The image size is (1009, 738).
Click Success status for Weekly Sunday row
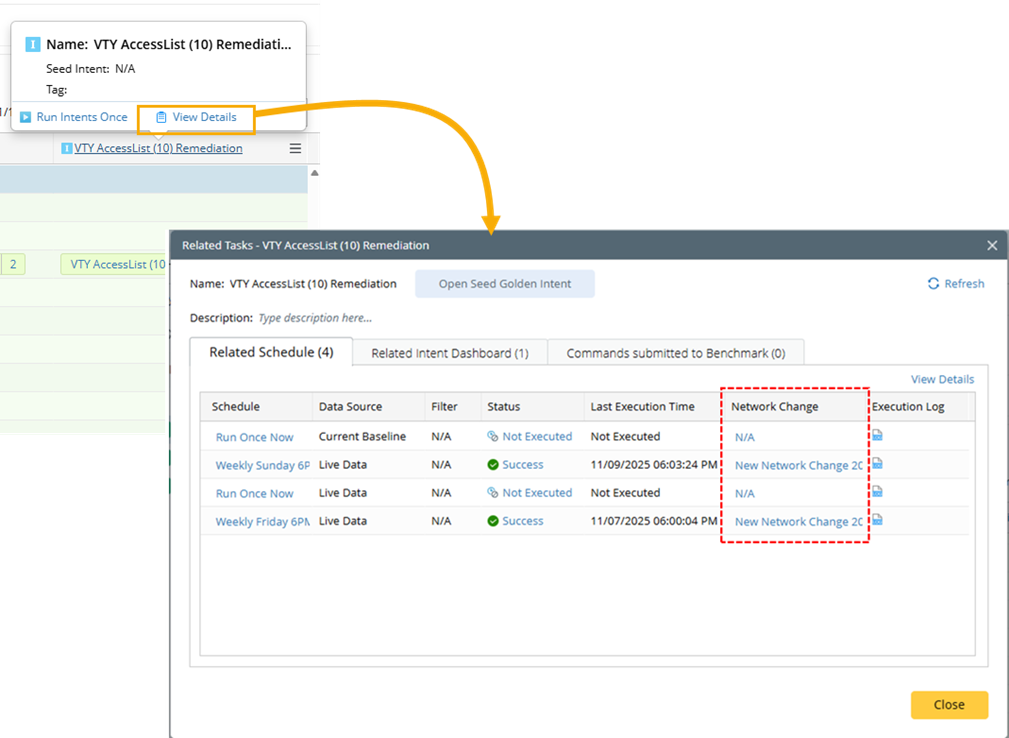(523, 465)
